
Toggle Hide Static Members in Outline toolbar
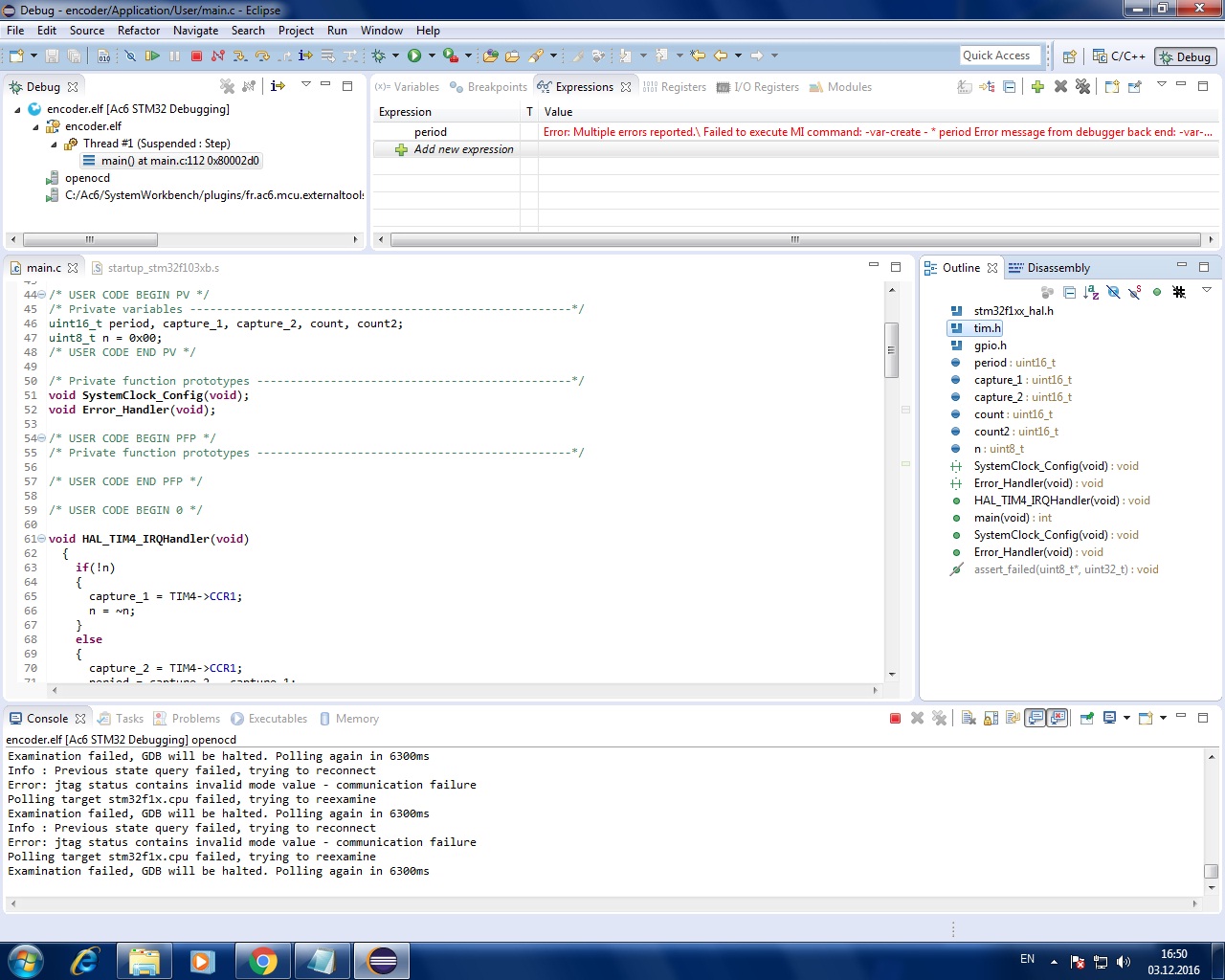click(1134, 292)
